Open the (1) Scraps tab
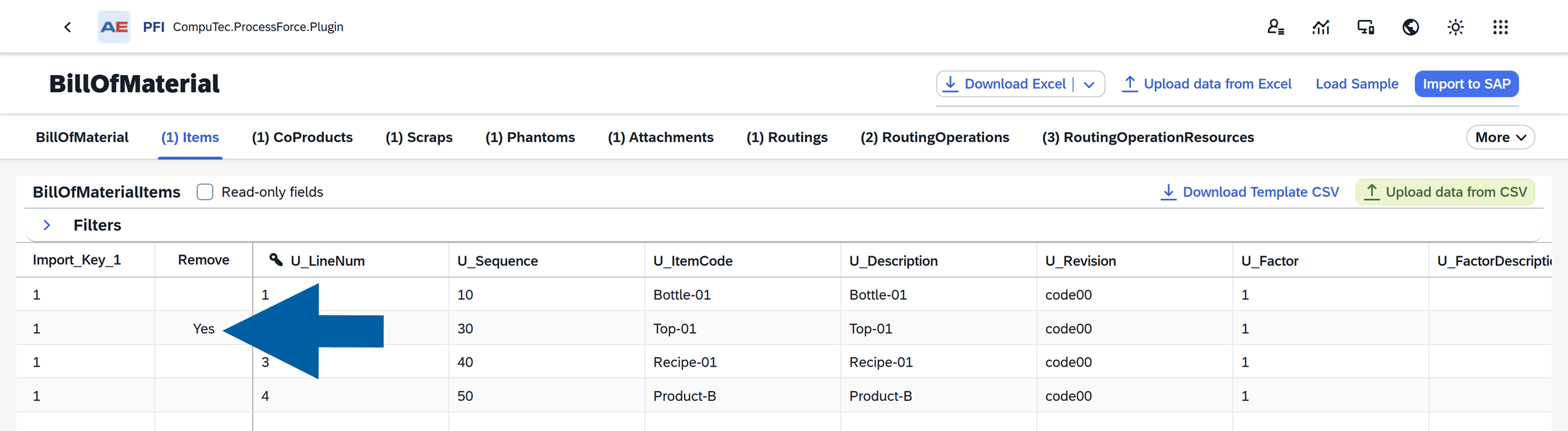 pos(419,137)
